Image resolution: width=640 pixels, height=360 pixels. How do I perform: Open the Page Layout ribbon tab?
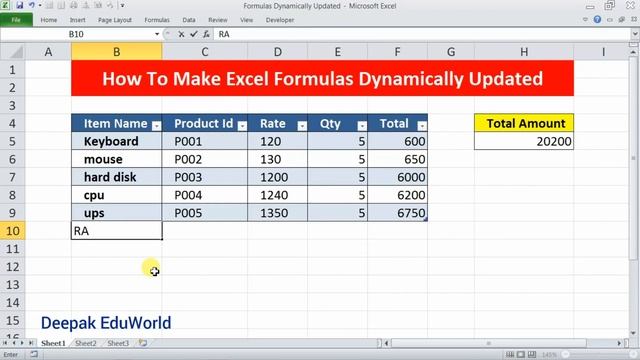(x=115, y=20)
